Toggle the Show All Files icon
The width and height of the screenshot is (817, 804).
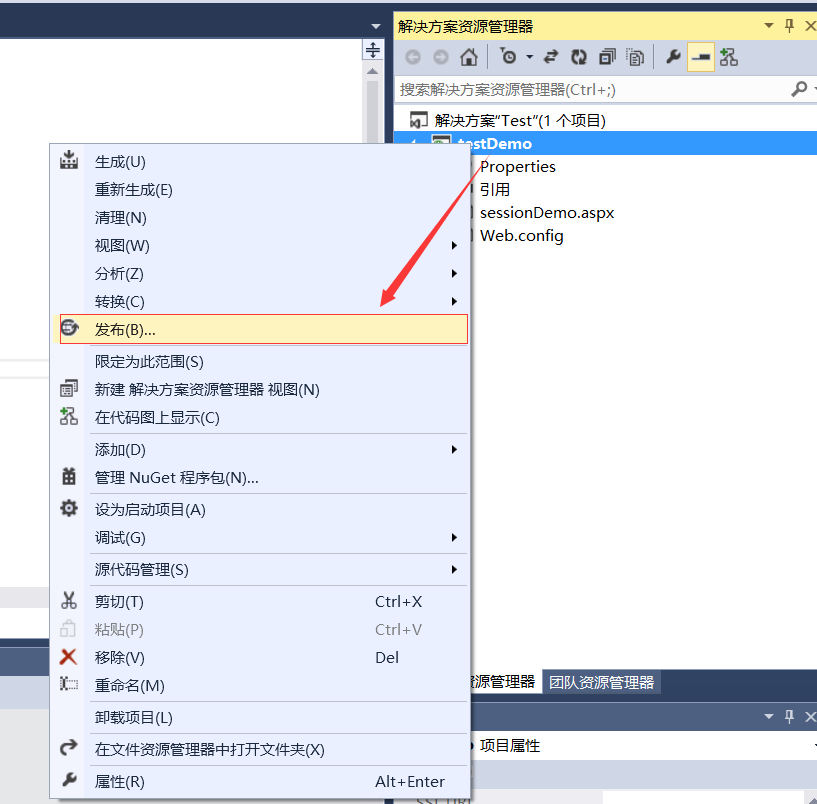pos(635,57)
